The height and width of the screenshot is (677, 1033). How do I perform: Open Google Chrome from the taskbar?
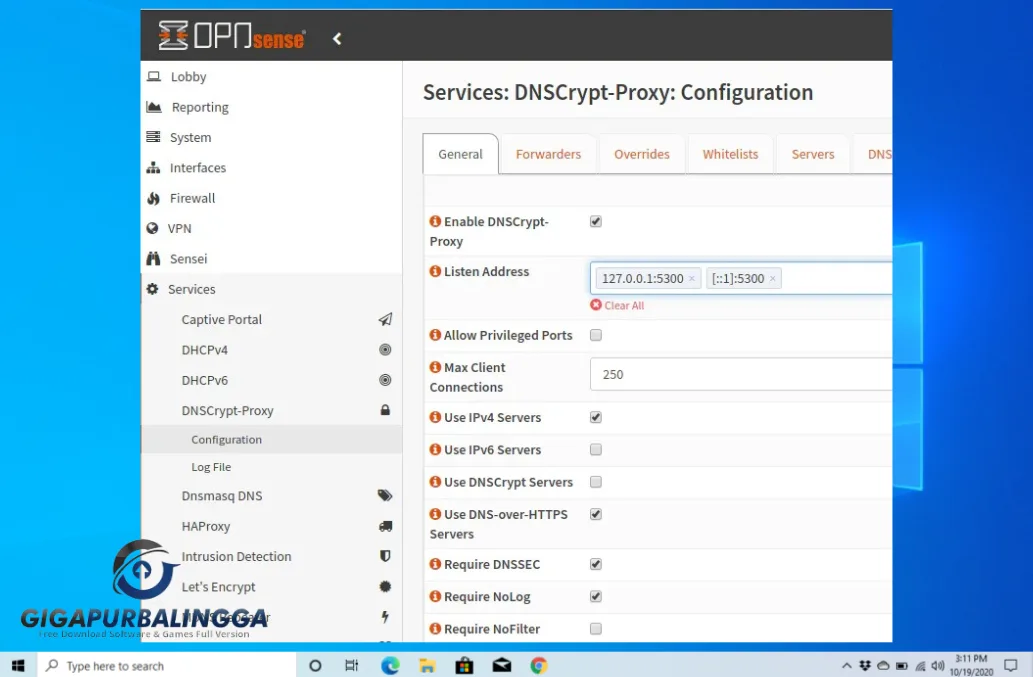point(539,665)
